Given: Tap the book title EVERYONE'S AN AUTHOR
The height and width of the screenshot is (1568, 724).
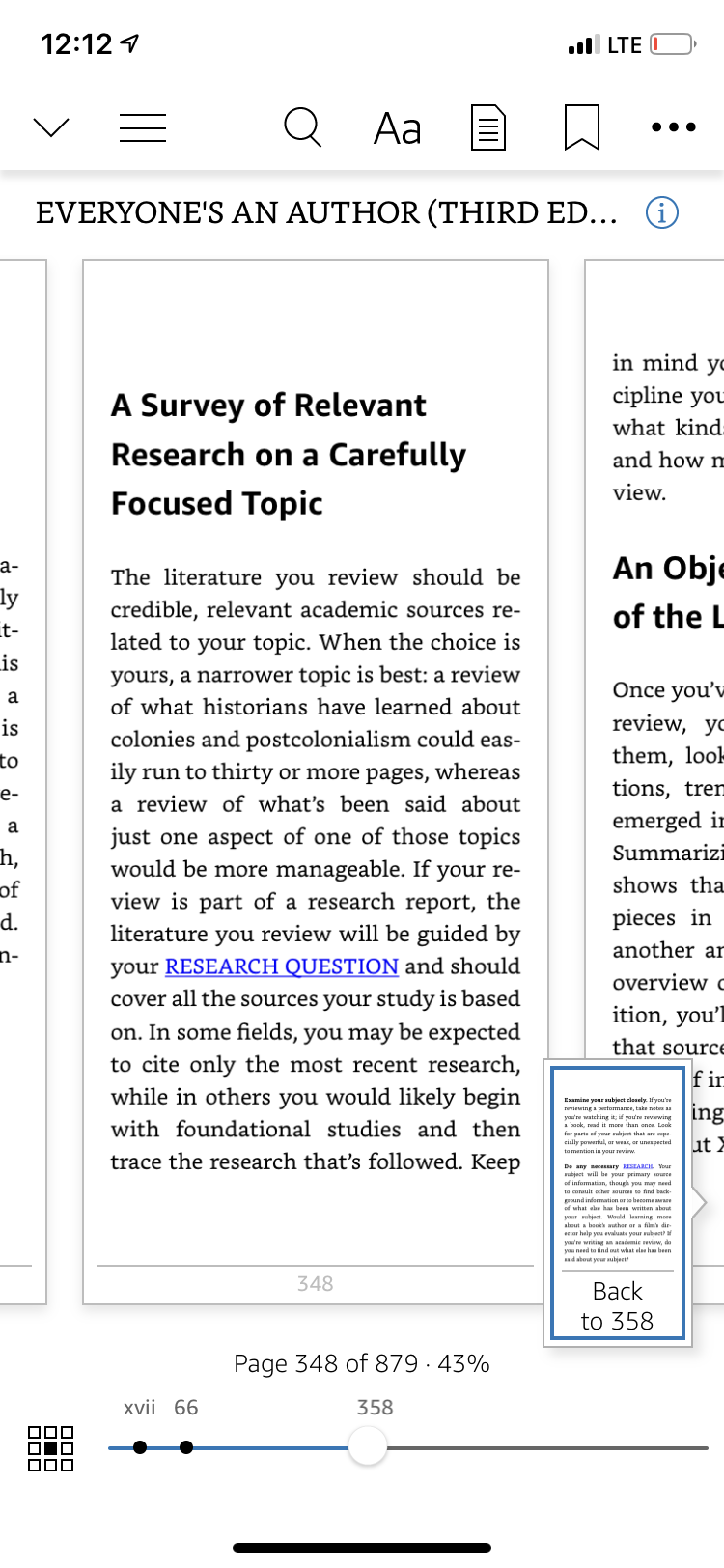Looking at the screenshot, I should (x=327, y=212).
